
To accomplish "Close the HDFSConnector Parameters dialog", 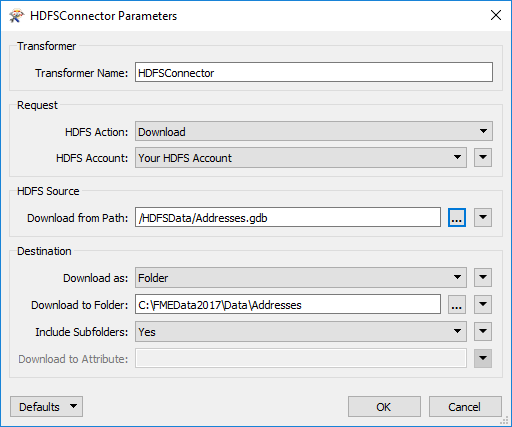I will (496, 15).
